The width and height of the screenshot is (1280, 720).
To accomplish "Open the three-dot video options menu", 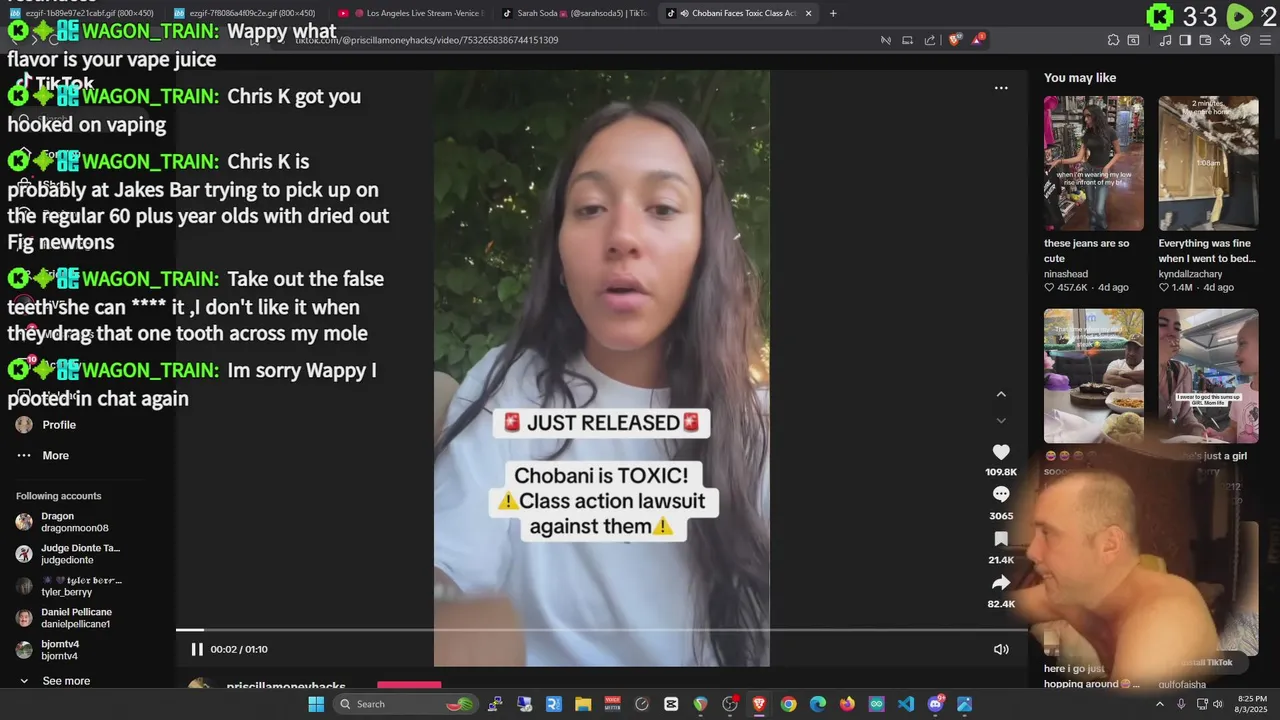I will pos(1001,88).
